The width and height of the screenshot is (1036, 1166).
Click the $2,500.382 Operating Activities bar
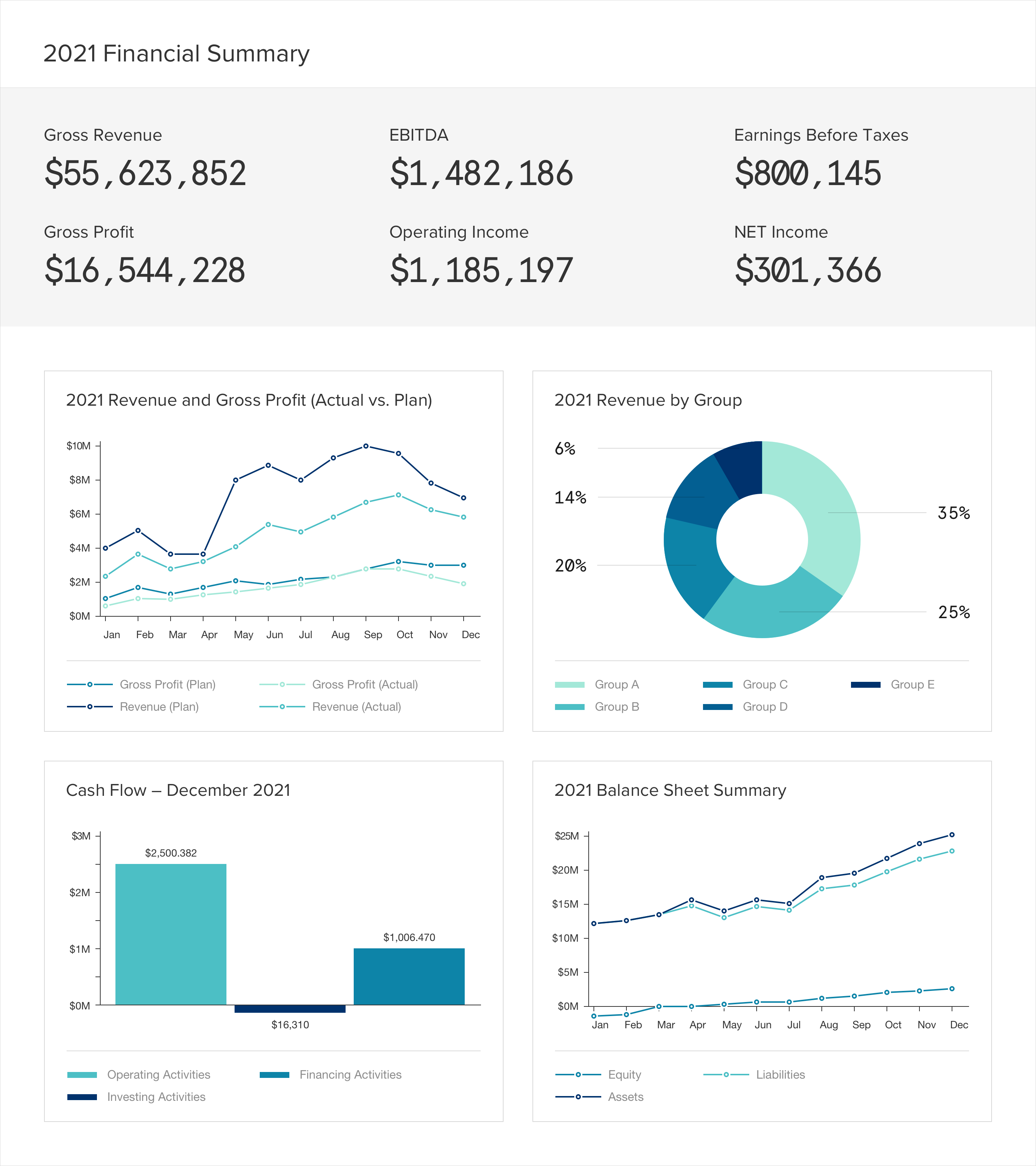[x=171, y=934]
